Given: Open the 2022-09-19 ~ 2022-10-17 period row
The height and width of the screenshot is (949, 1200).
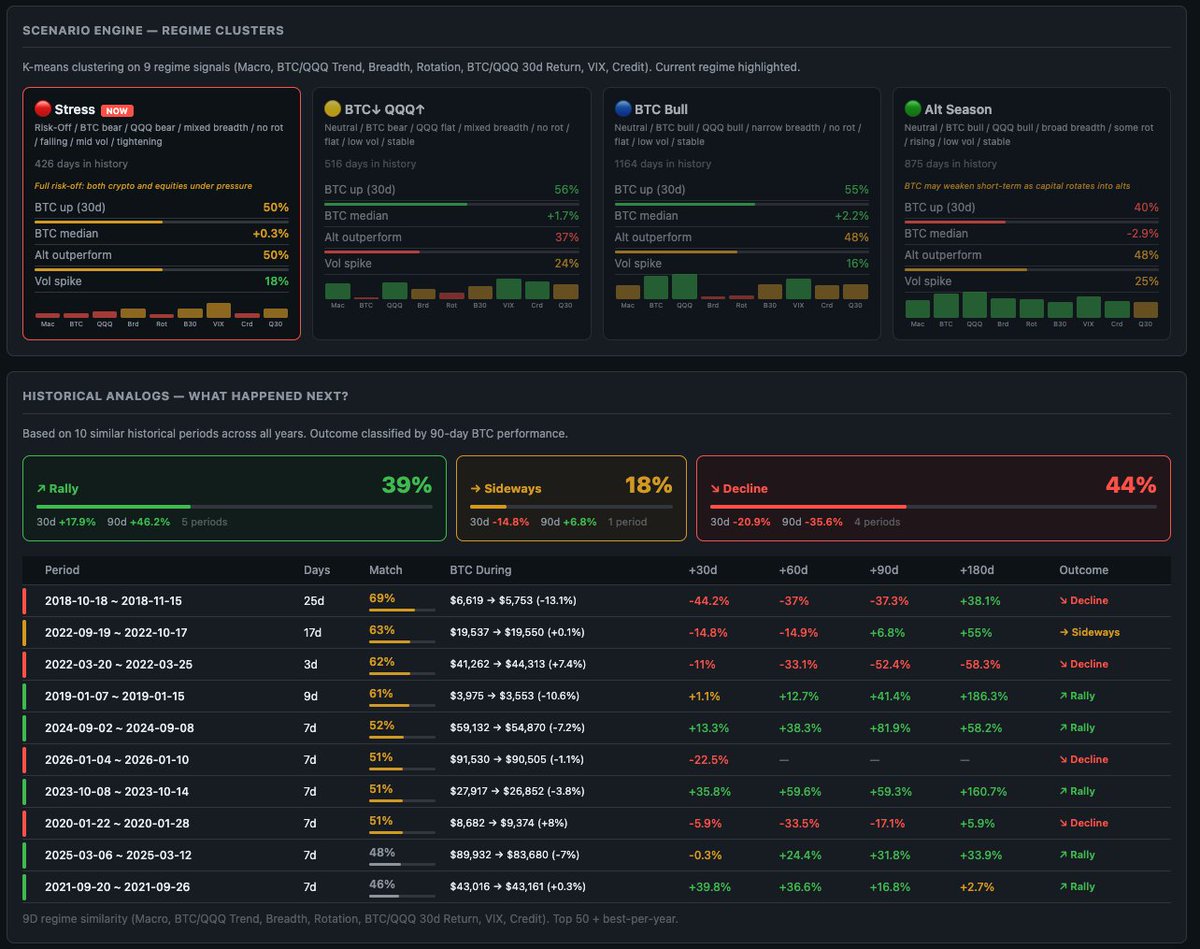Looking at the screenshot, I should pyautogui.click(x=116, y=633).
